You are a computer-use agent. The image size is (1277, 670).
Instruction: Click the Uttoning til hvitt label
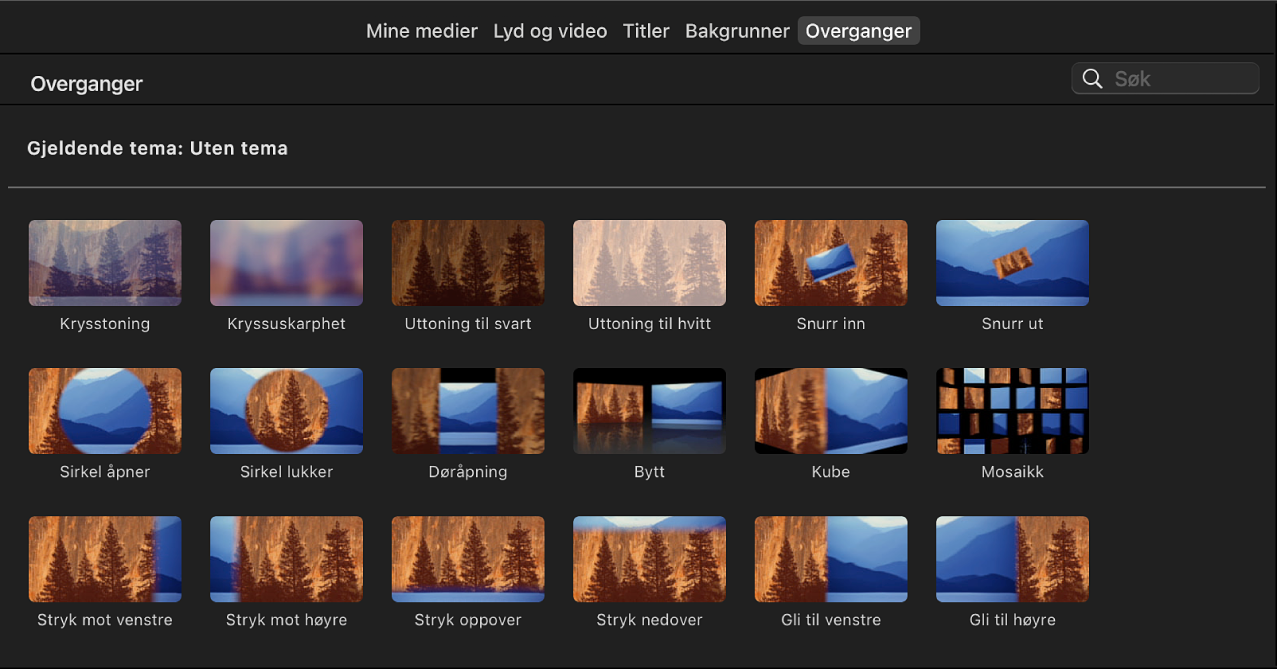pyautogui.click(x=649, y=324)
